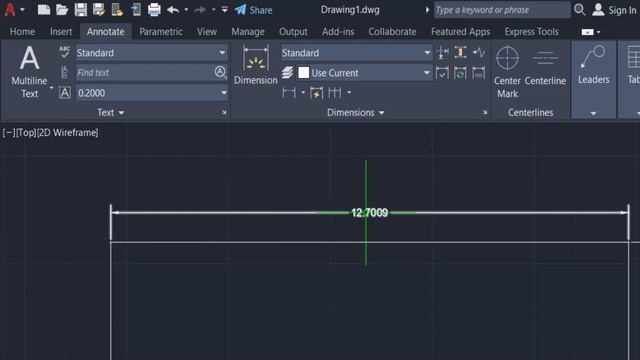Click the Update dimension icon
The height and width of the screenshot is (360, 640).
(x=460, y=73)
